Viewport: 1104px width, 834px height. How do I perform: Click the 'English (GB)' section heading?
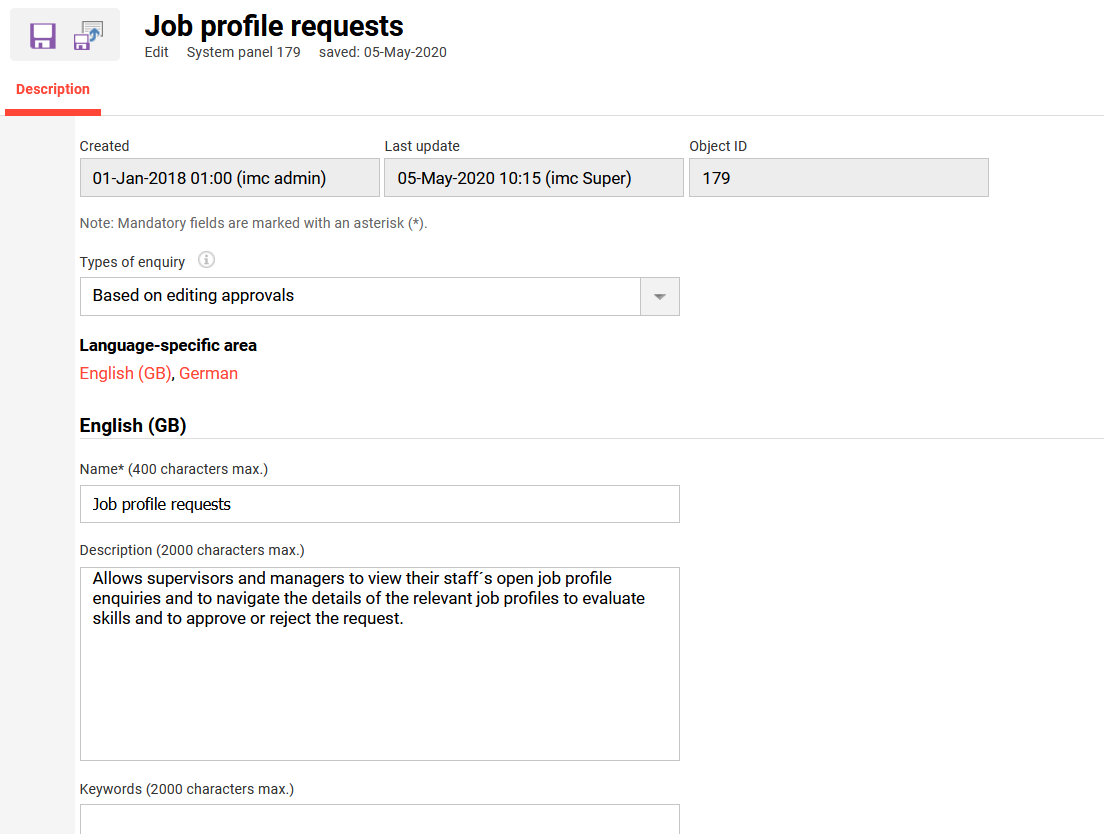point(133,425)
